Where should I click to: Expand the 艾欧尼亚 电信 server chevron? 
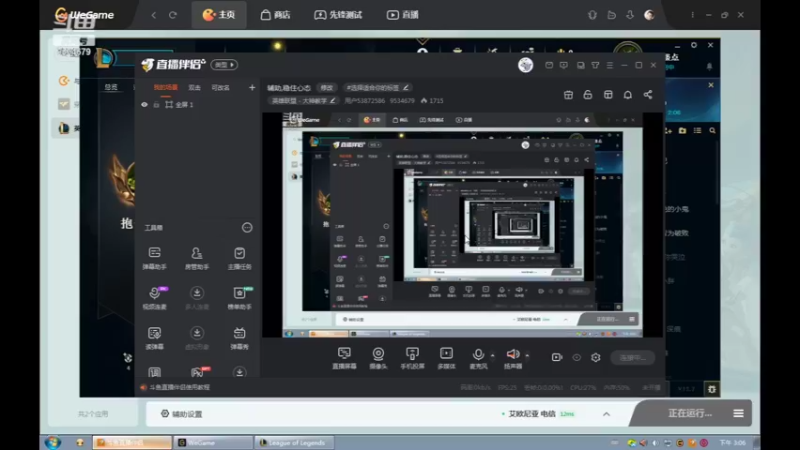click(606, 414)
